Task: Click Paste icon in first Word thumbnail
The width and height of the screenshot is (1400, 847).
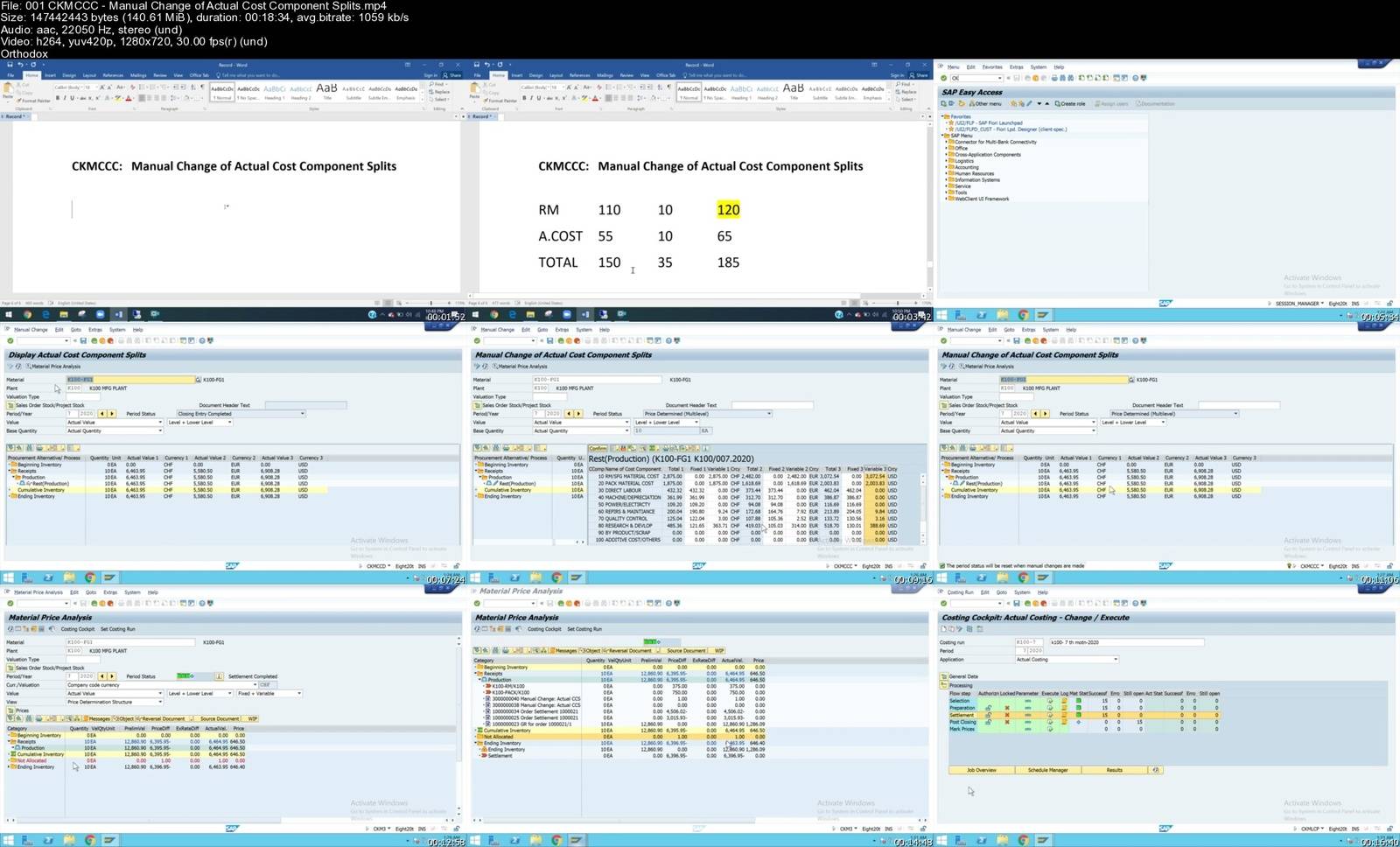Action: pos(8,88)
